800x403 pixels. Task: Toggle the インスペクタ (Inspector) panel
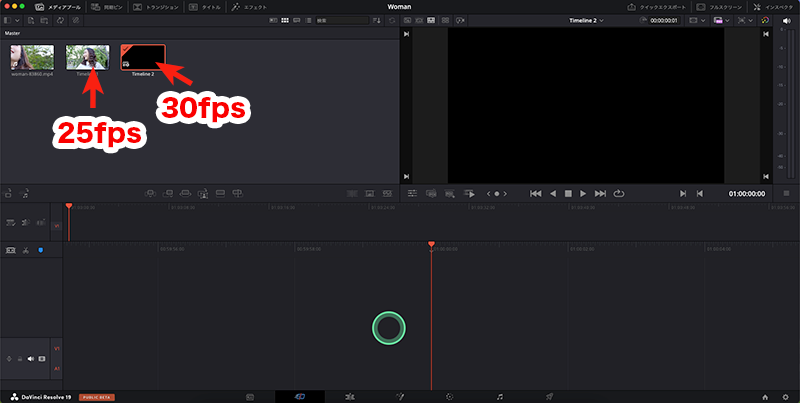[x=773, y=7]
